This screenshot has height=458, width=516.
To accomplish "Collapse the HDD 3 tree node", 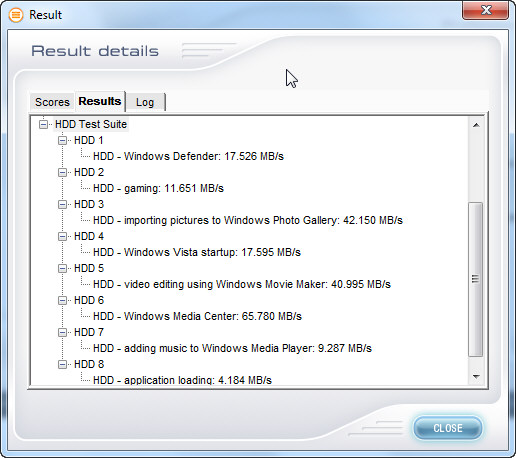I will [x=62, y=204].
